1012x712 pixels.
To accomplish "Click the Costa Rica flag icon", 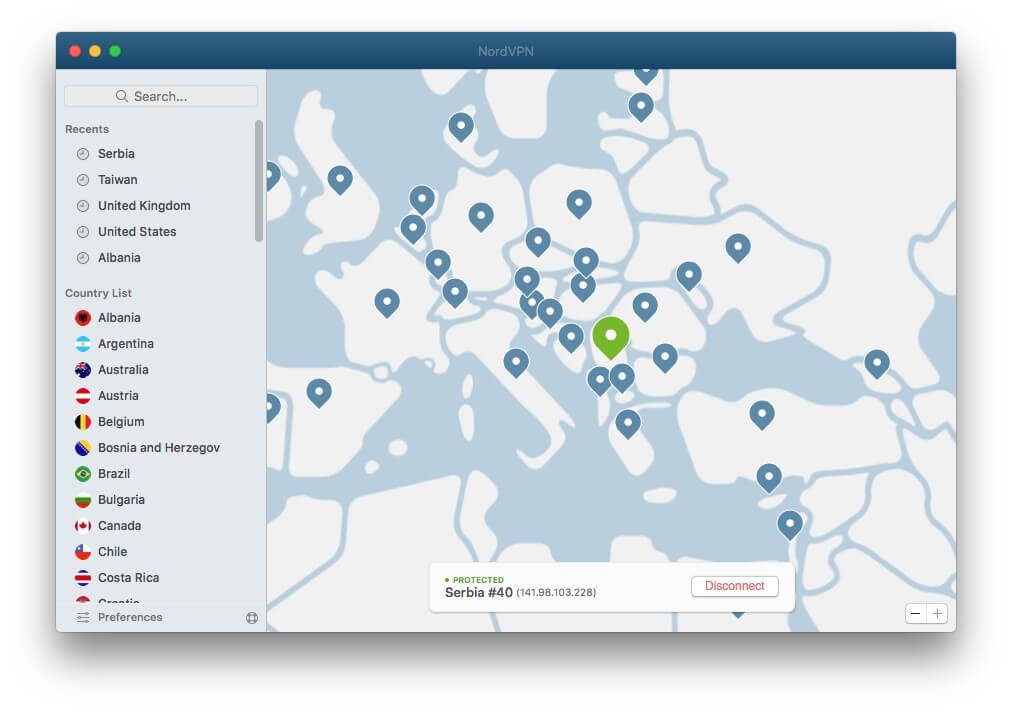I will (83, 578).
